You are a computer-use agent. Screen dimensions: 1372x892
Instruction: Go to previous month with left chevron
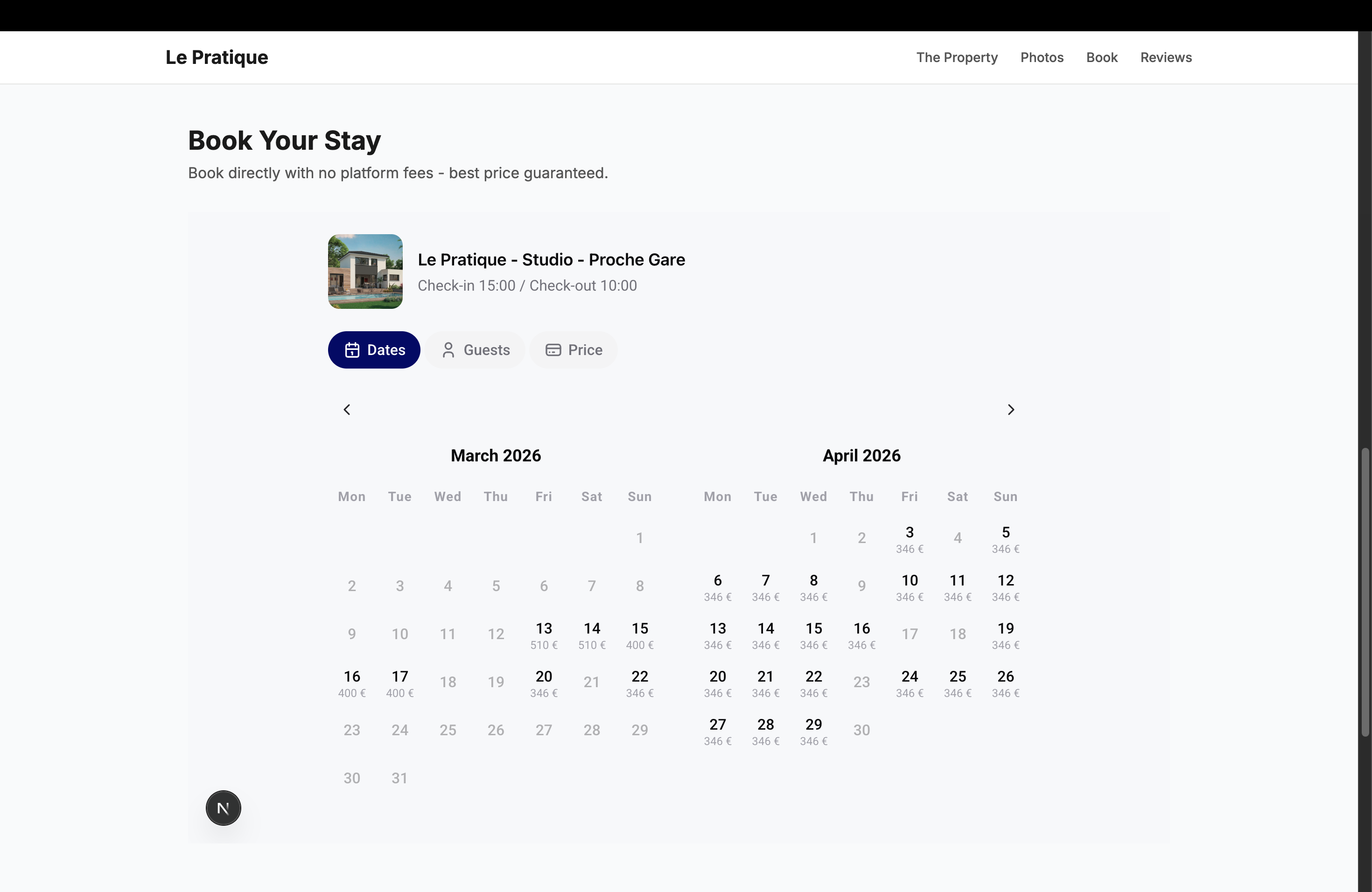(346, 410)
